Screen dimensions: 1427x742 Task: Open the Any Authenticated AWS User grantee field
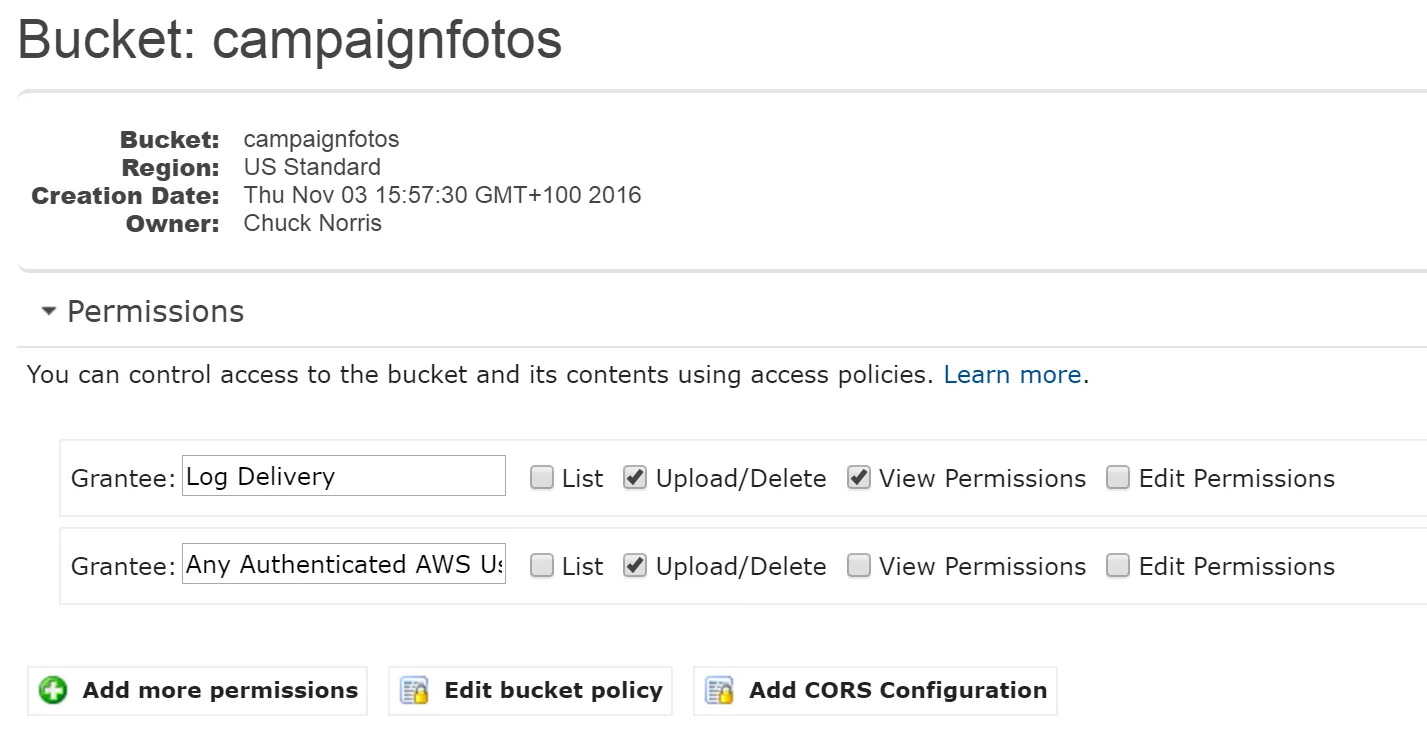tap(344, 564)
